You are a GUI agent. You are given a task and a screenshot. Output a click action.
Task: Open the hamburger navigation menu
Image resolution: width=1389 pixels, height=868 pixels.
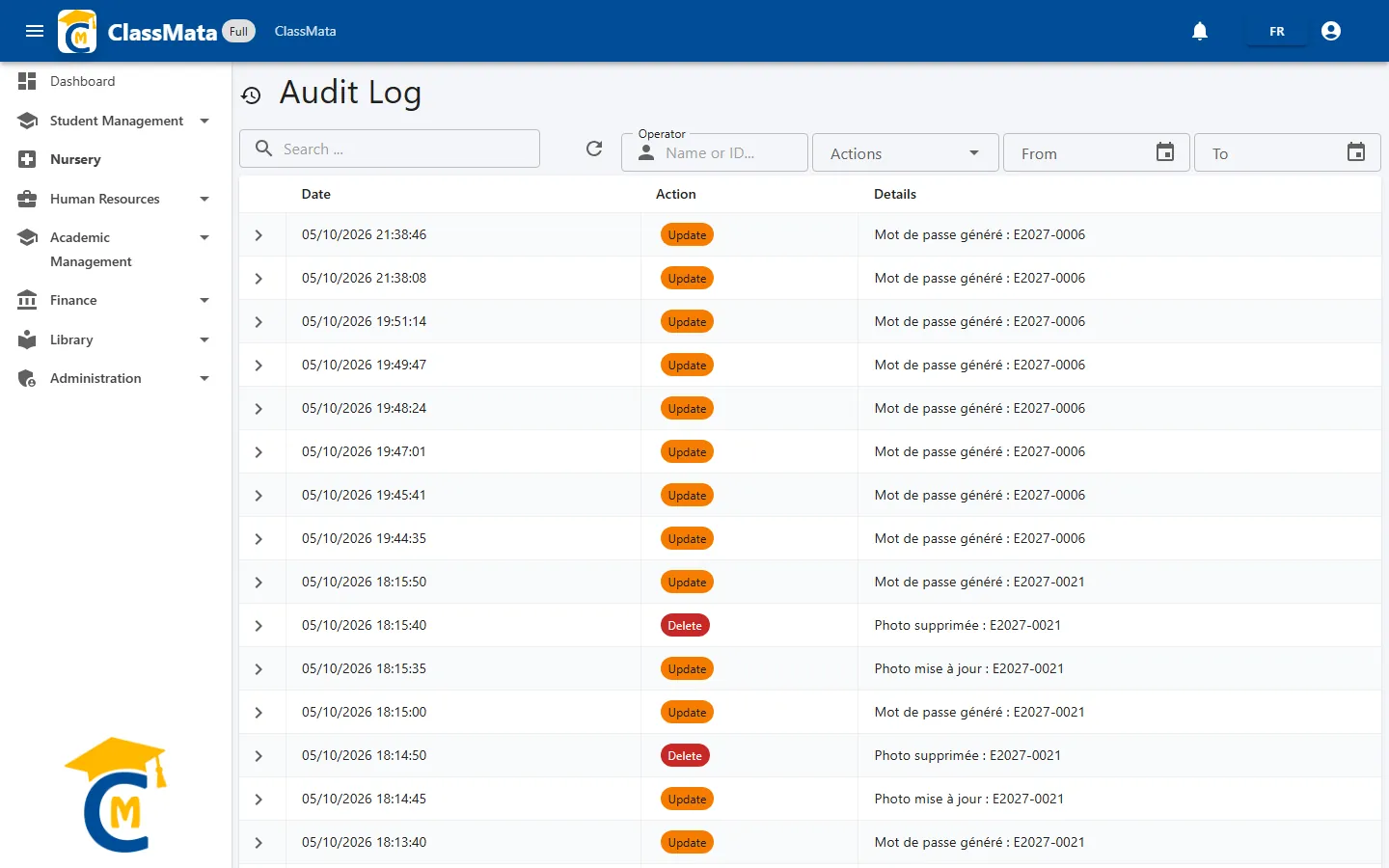tap(35, 31)
